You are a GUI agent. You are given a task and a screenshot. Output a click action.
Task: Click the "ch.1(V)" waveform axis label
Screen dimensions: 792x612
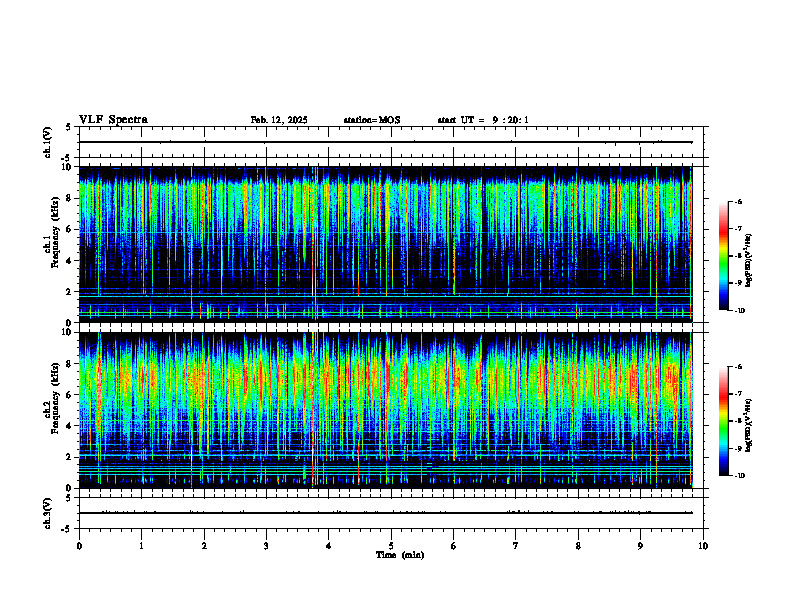click(47, 142)
